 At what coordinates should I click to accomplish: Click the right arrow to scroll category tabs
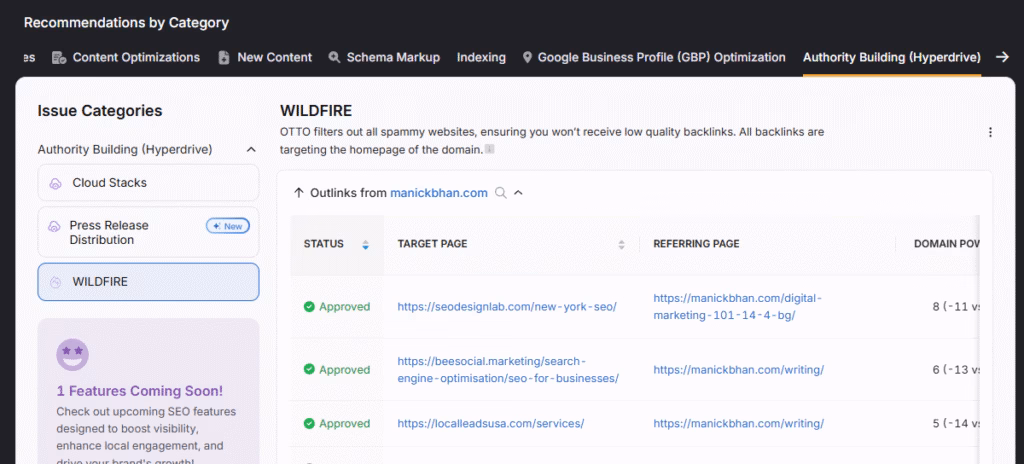[1002, 57]
